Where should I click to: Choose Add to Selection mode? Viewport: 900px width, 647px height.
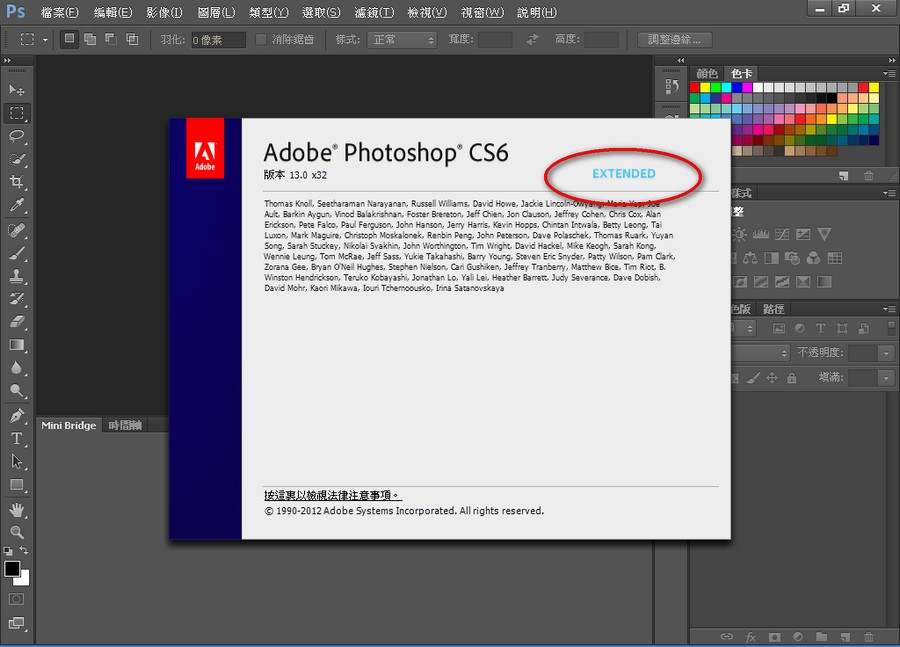(90, 39)
